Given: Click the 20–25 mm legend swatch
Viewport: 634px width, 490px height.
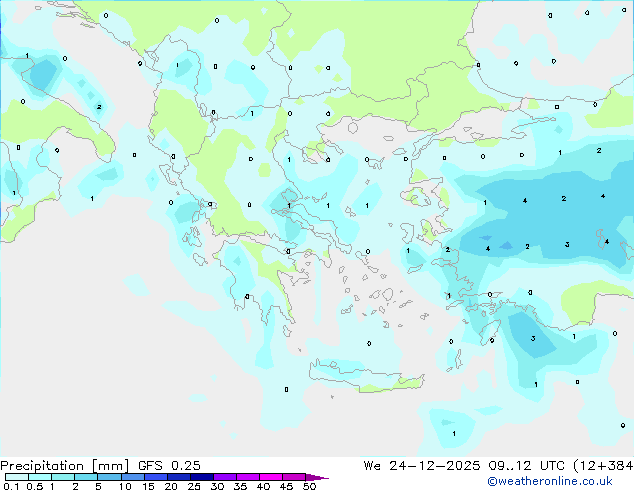Looking at the screenshot, I should tap(178, 477).
